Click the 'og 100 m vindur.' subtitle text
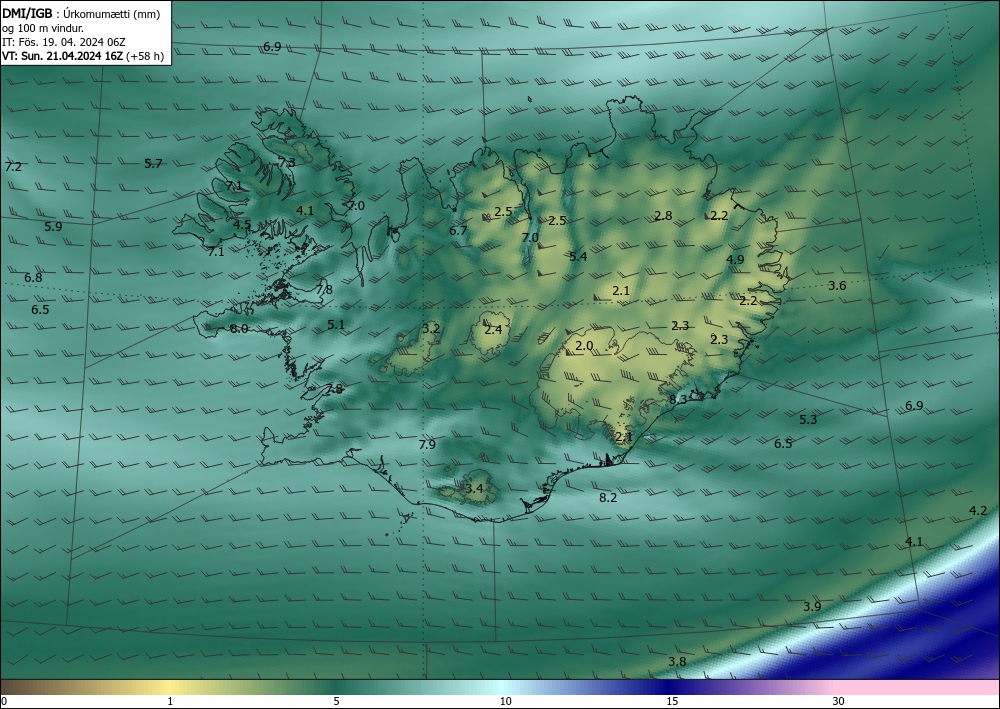Screen dimensions: 1000x709 [x=43, y=28]
